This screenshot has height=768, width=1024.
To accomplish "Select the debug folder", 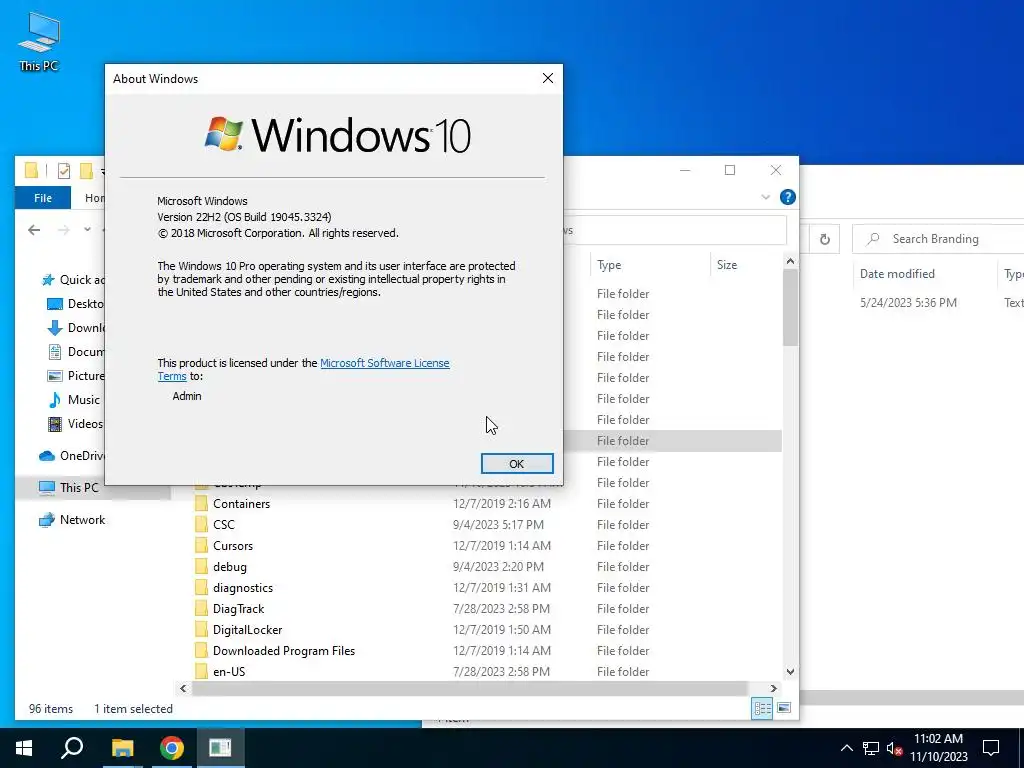I will pyautogui.click(x=229, y=566).
